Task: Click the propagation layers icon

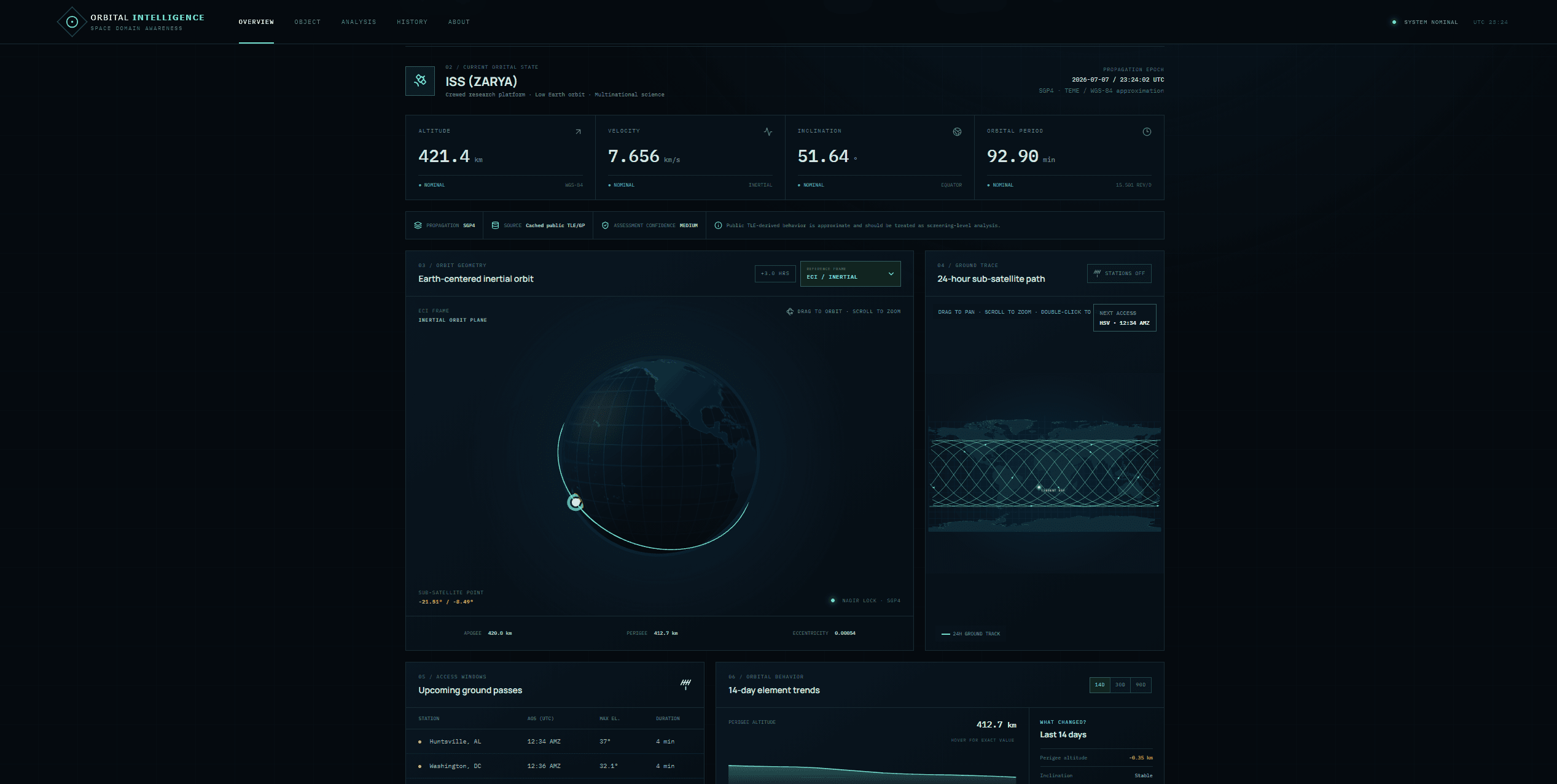Action: 418,225
